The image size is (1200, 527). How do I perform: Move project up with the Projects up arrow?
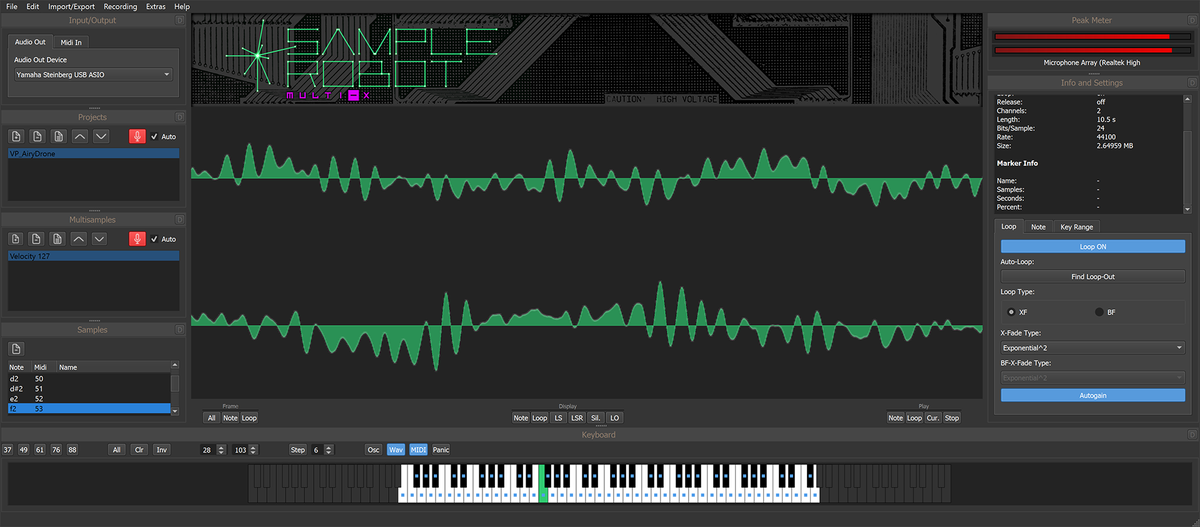click(79, 136)
